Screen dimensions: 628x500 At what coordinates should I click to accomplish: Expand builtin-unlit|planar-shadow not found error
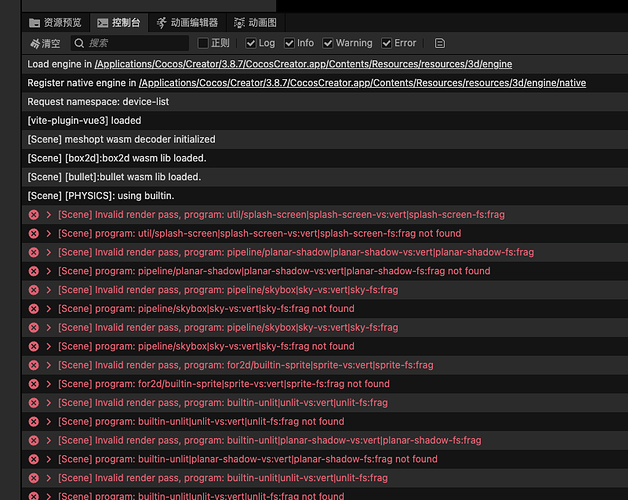[48, 460]
